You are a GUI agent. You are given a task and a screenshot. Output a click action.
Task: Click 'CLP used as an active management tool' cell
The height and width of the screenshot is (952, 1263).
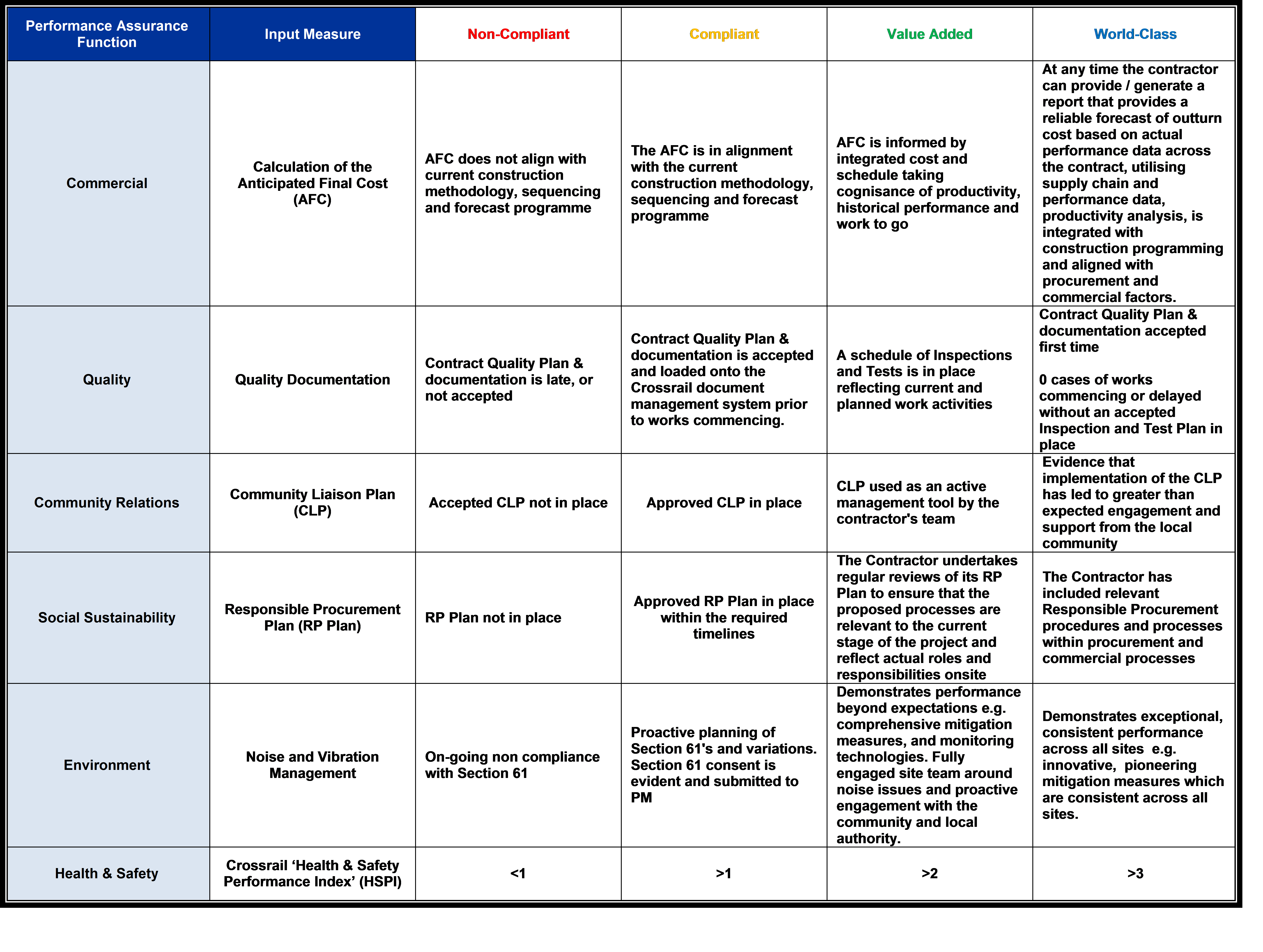point(930,503)
